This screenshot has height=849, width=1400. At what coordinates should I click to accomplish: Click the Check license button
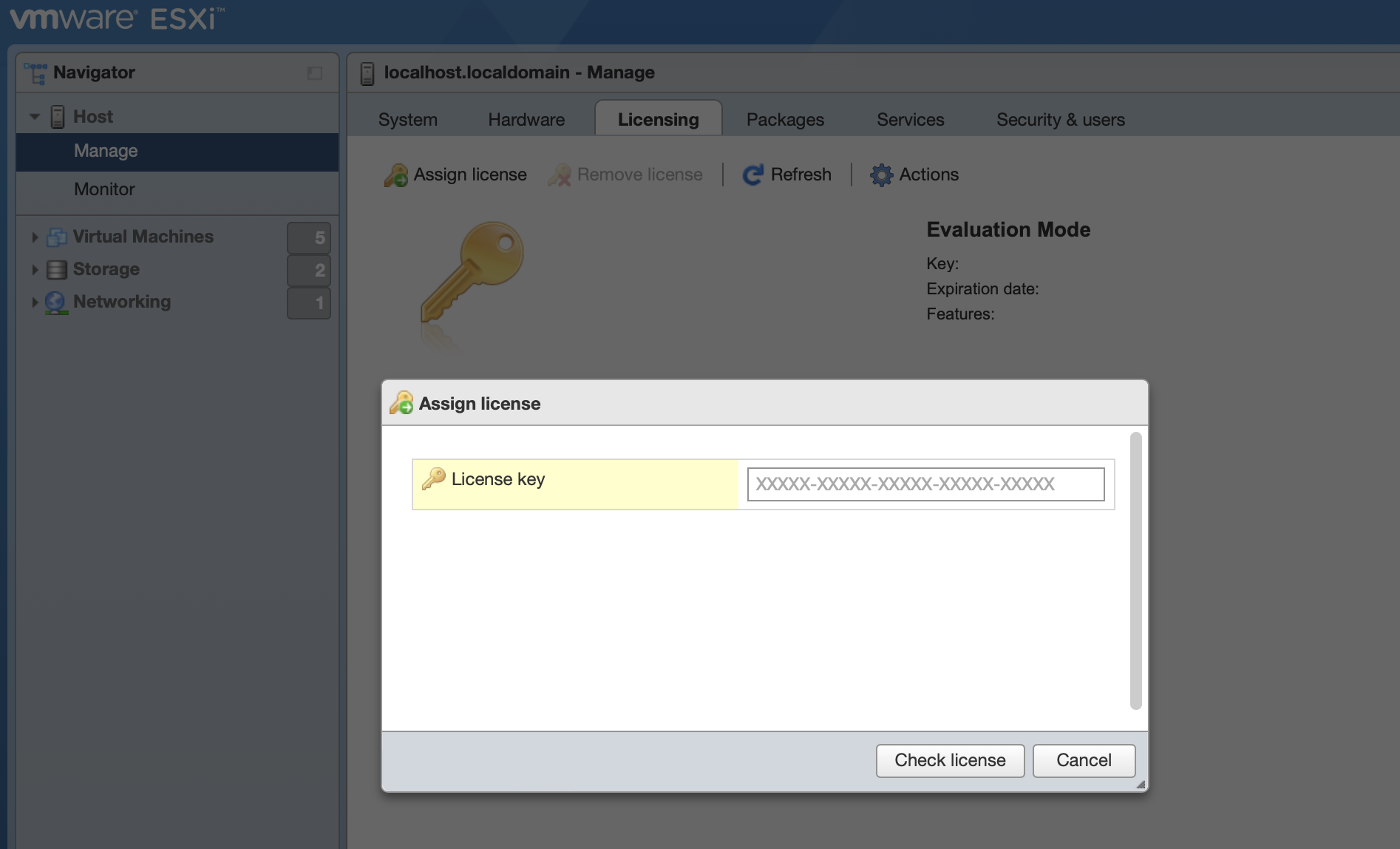949,760
